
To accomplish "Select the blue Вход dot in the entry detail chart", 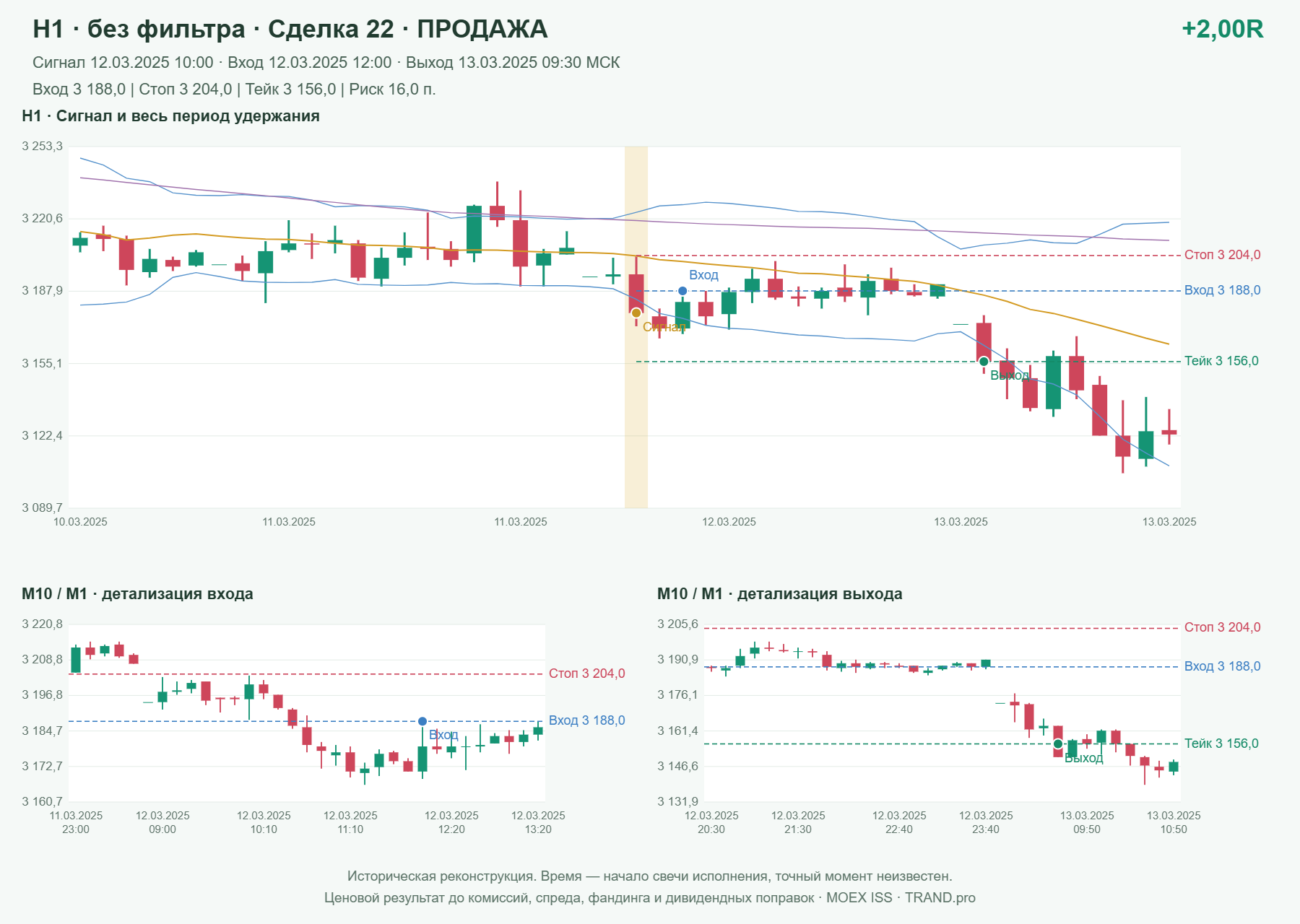I will tap(422, 721).
